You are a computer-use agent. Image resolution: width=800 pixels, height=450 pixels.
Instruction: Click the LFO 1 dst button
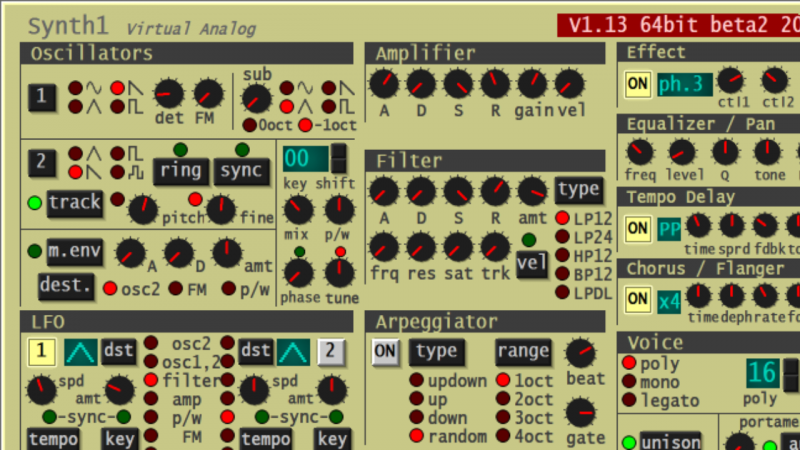click(118, 352)
